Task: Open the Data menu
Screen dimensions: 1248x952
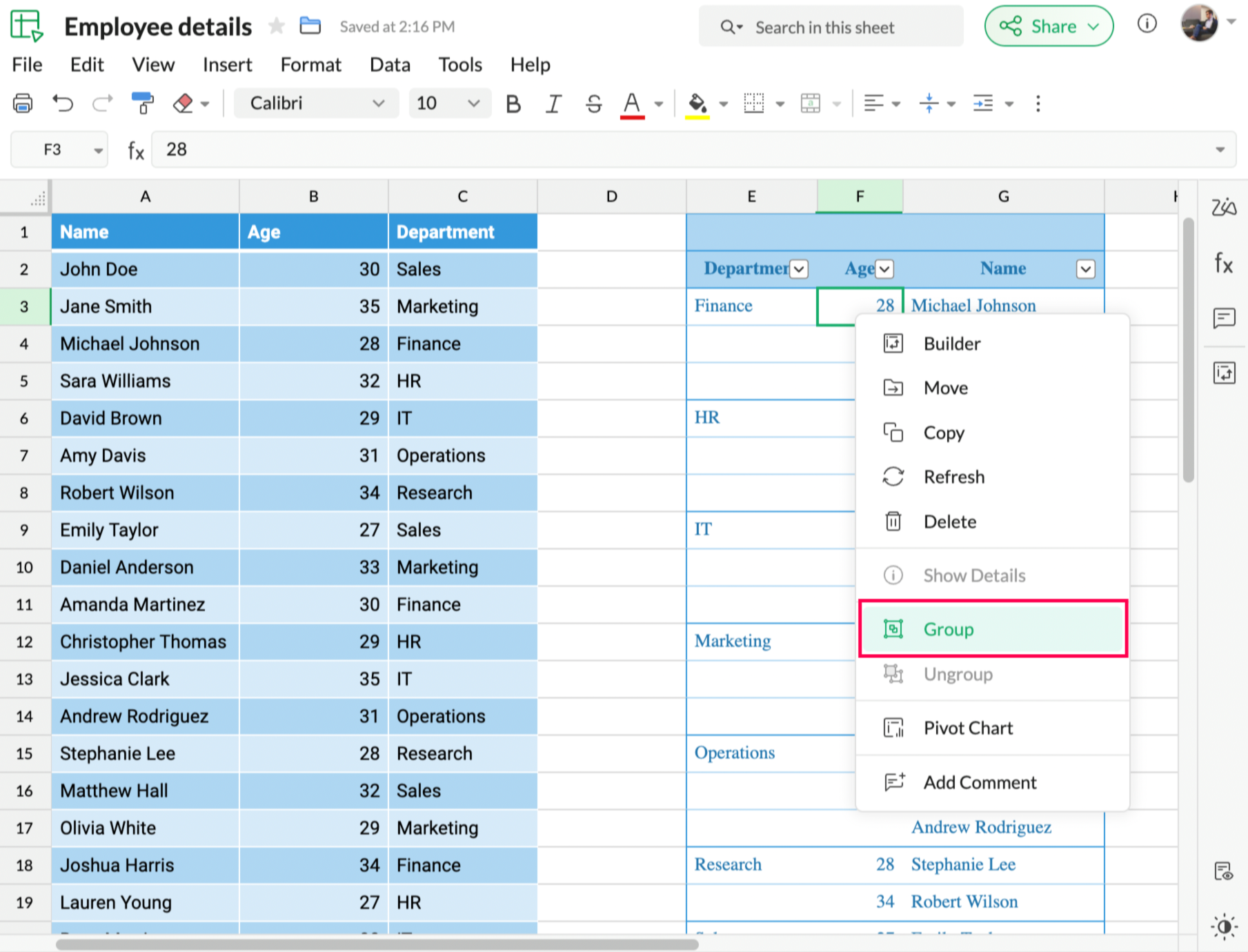Action: (390, 65)
